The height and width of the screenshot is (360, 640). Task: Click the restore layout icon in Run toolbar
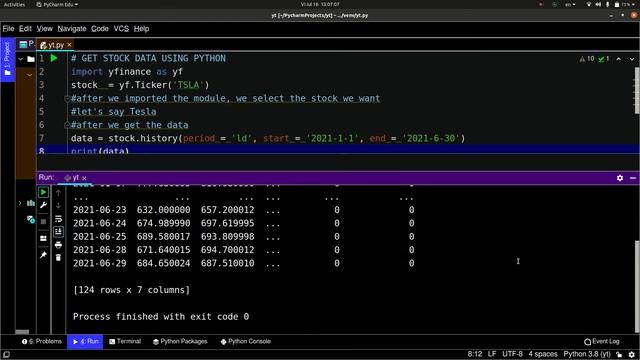[x=43, y=238]
